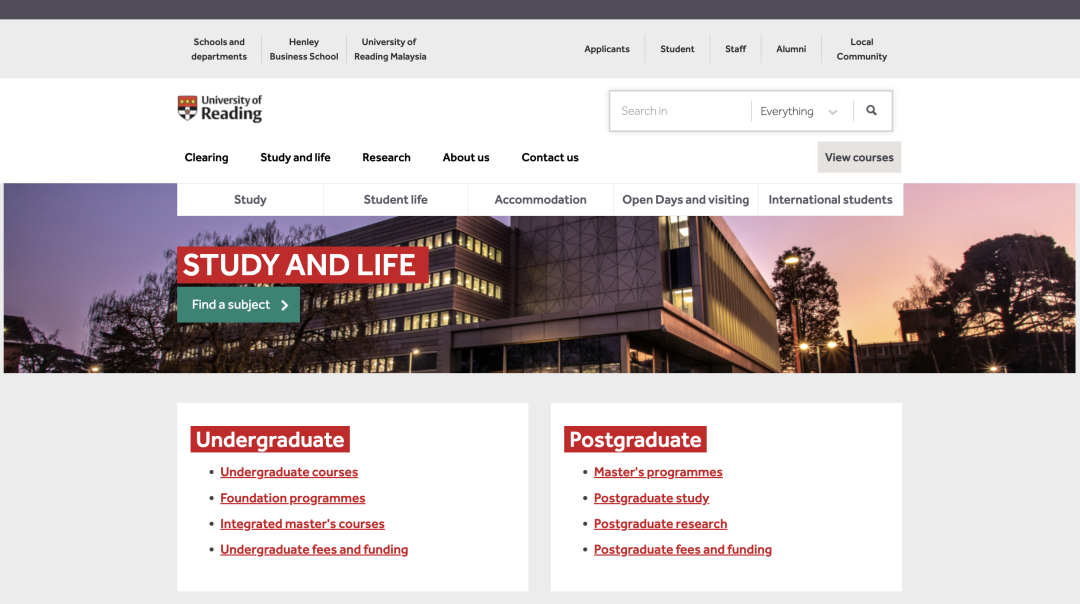Open the Research menu item
Viewport: 1080px width, 604px height.
click(x=386, y=157)
